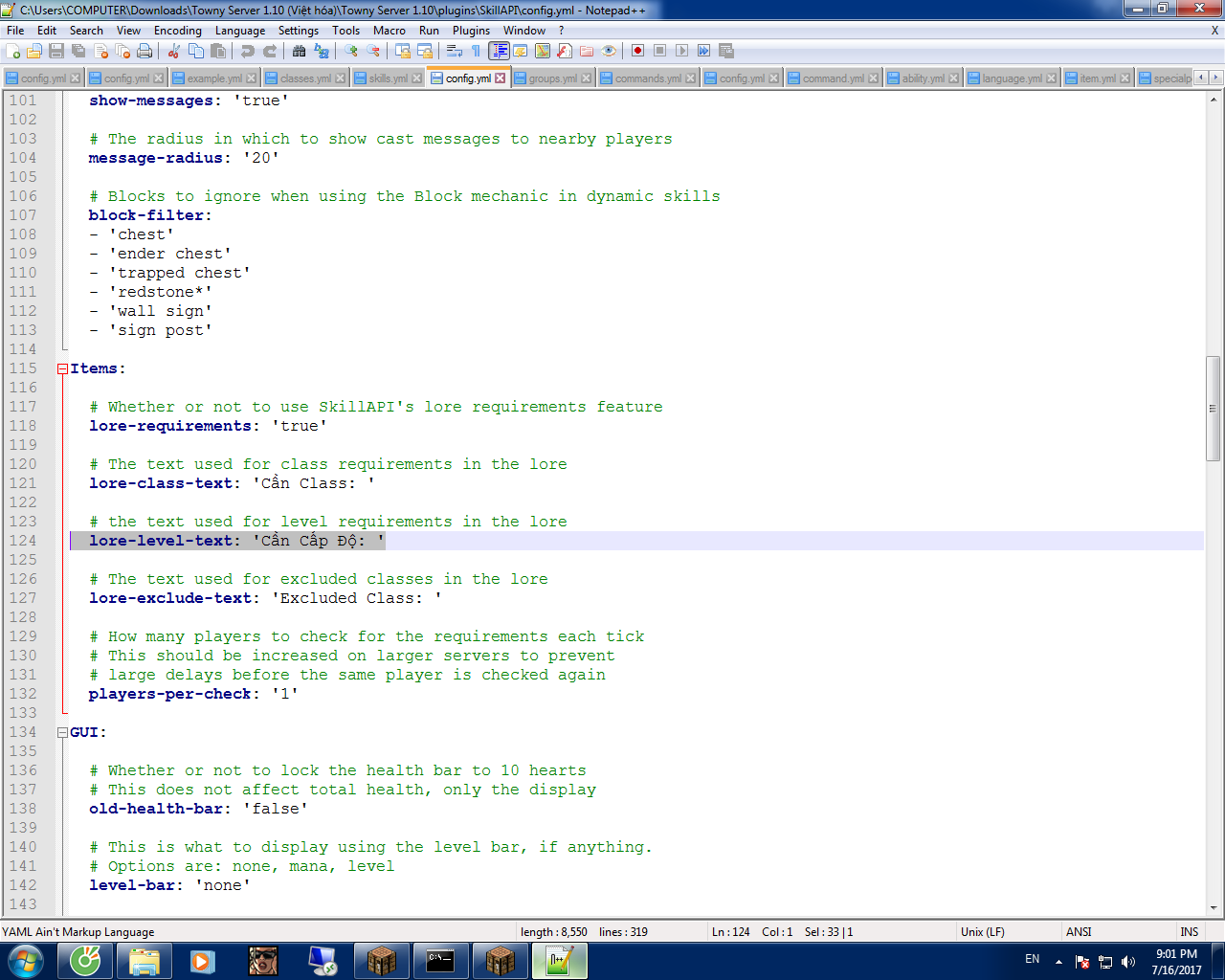Click the Print toolbar icon
Screen dimensions: 1225x980
click(145, 51)
